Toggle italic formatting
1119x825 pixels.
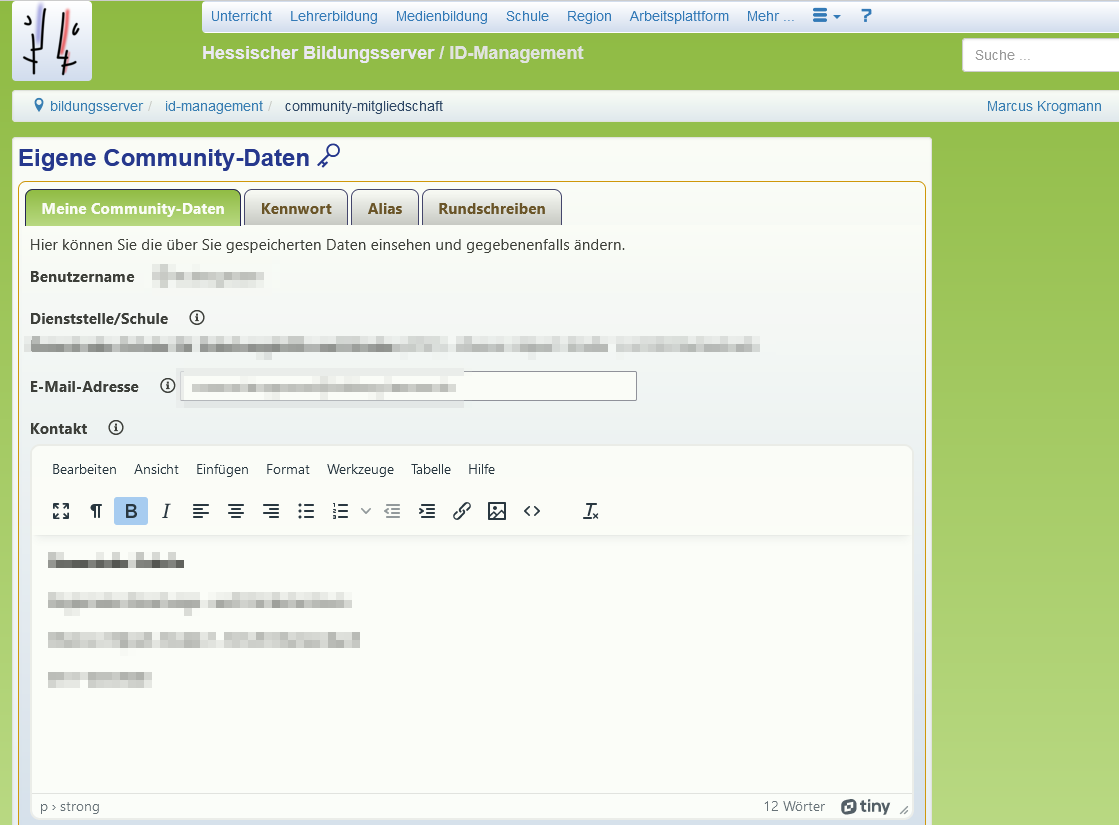166,511
